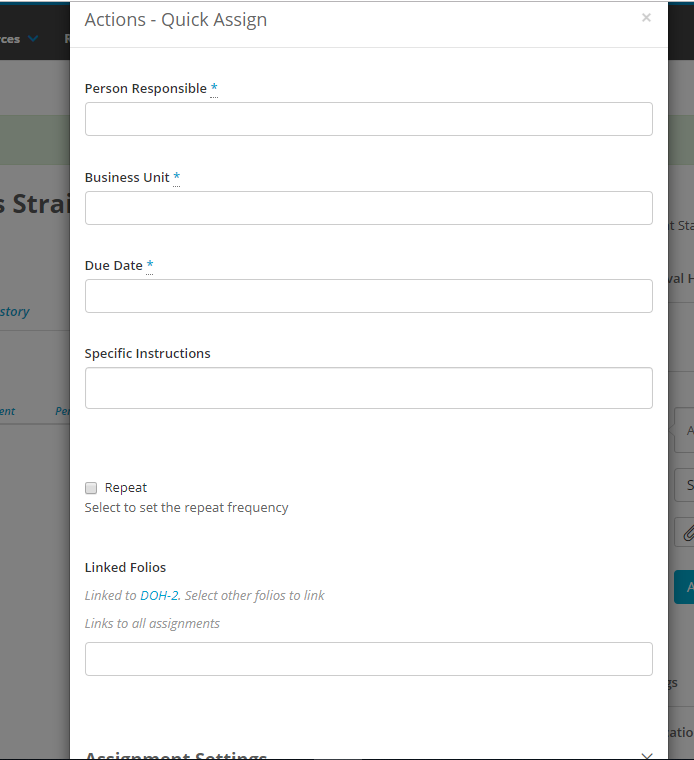694x760 pixels.
Task: Click the Due Date input field
Action: pyautogui.click(x=369, y=296)
